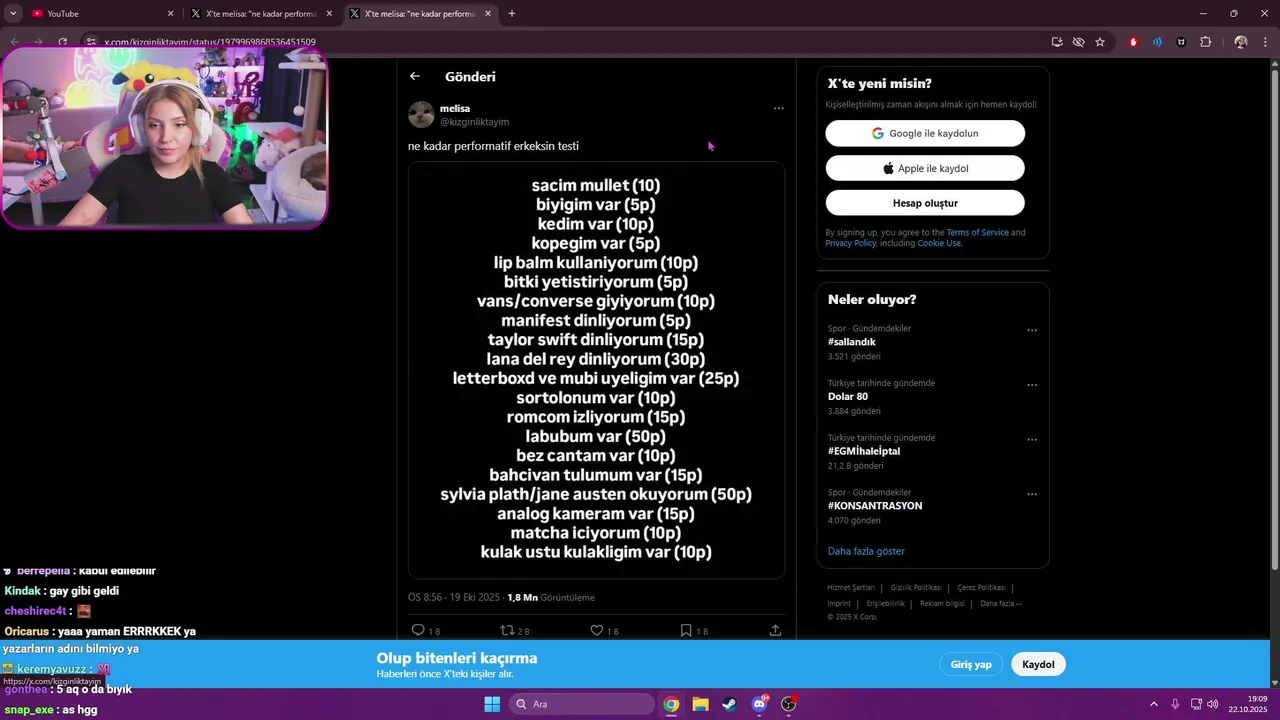The image size is (1280, 720).
Task: Expand Daha fazla footer options
Action: pyautogui.click(x=1001, y=604)
